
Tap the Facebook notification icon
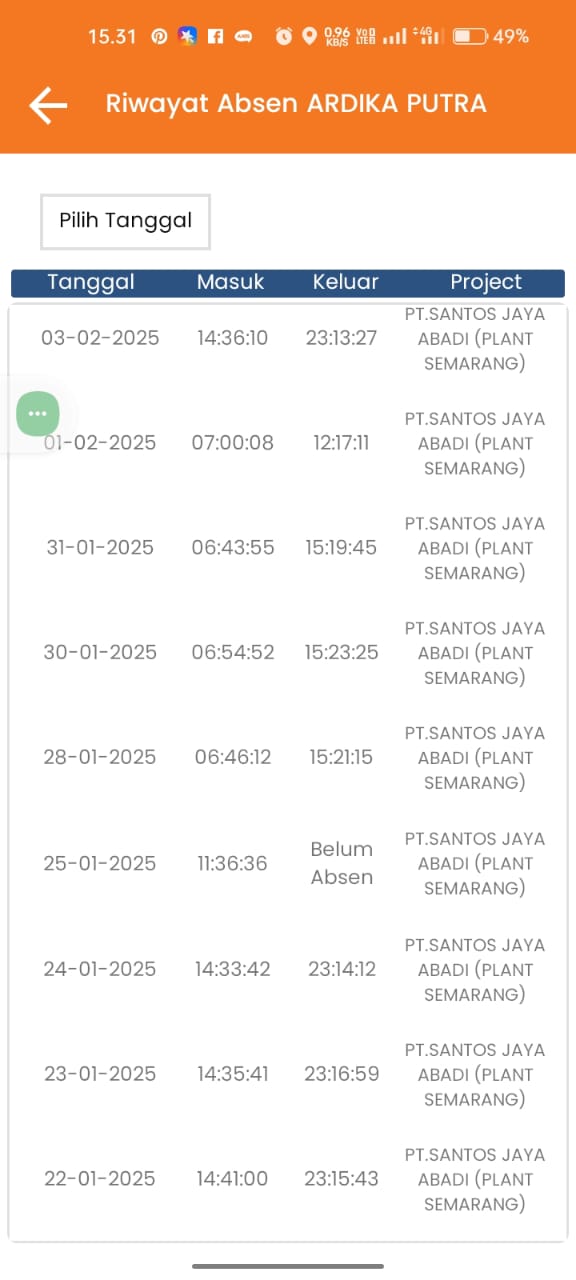(x=215, y=36)
